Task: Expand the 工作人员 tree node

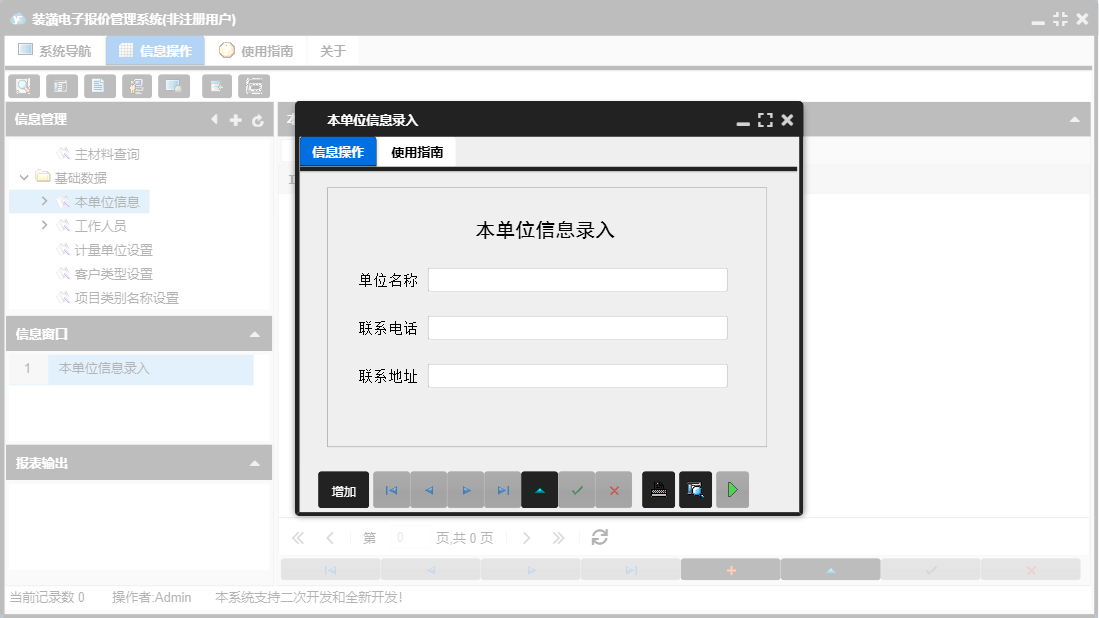Action: [x=43, y=225]
